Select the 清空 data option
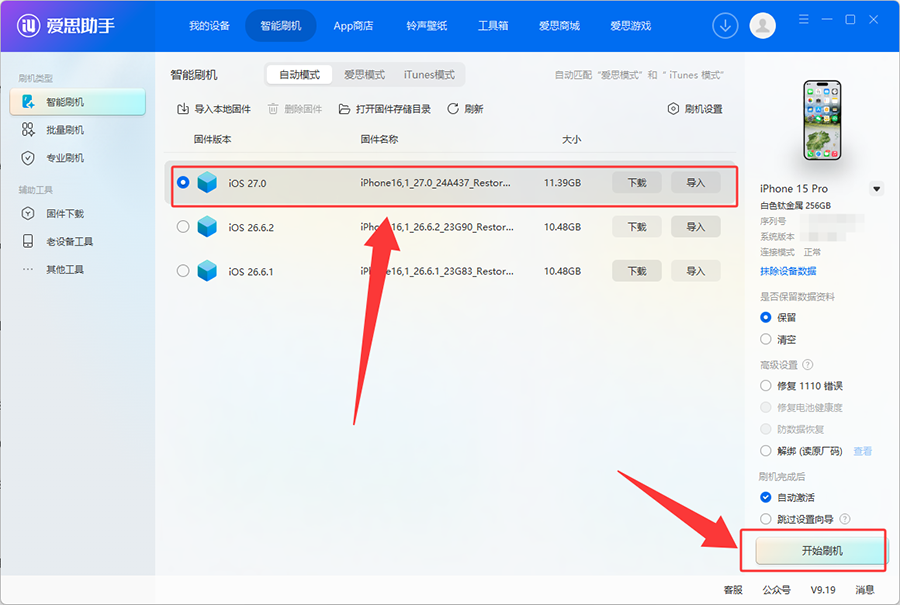Screen dimensions: 900x605 point(766,339)
